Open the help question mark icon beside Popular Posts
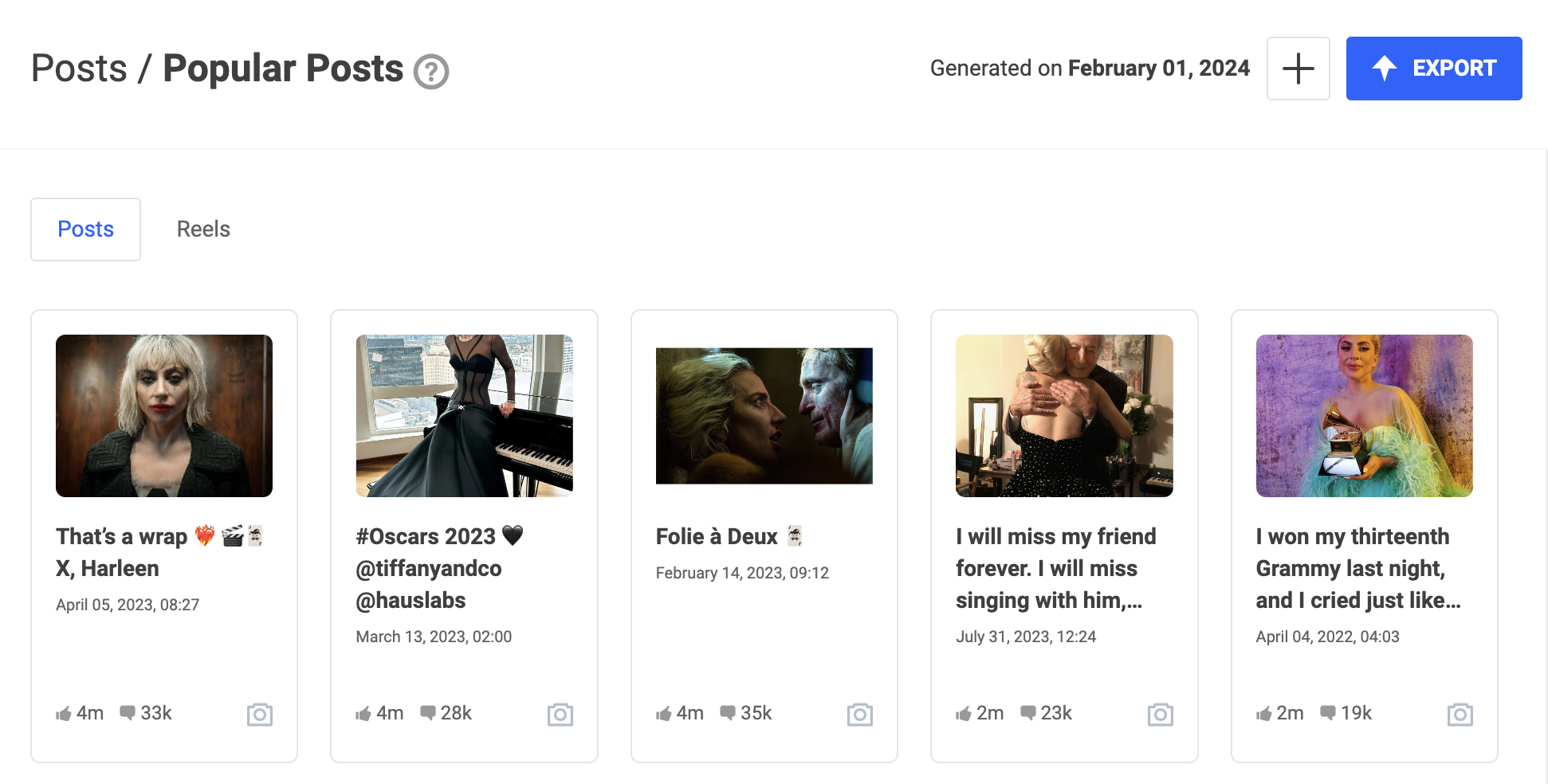Screen dimensions: 1548x784 [x=431, y=72]
